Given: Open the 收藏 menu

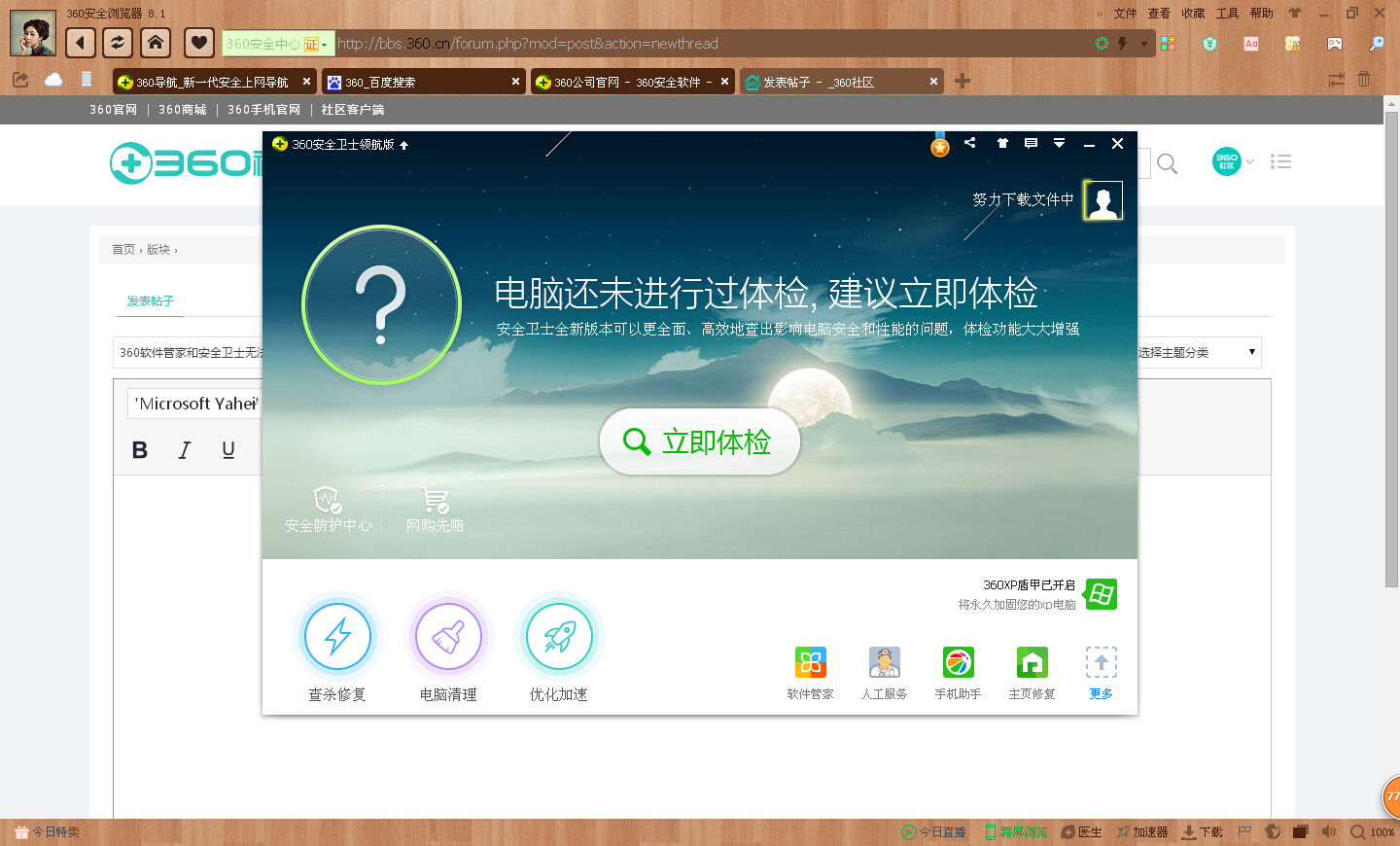Looking at the screenshot, I should click(1193, 14).
